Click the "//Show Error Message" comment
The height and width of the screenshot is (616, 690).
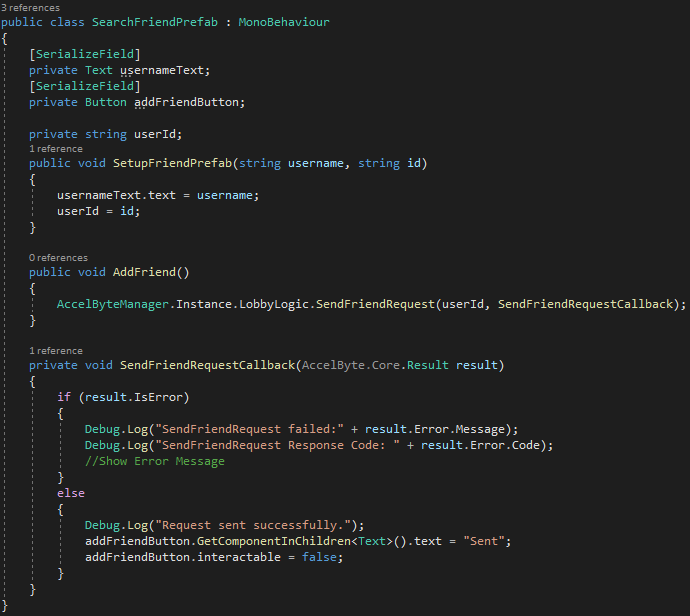coord(155,461)
